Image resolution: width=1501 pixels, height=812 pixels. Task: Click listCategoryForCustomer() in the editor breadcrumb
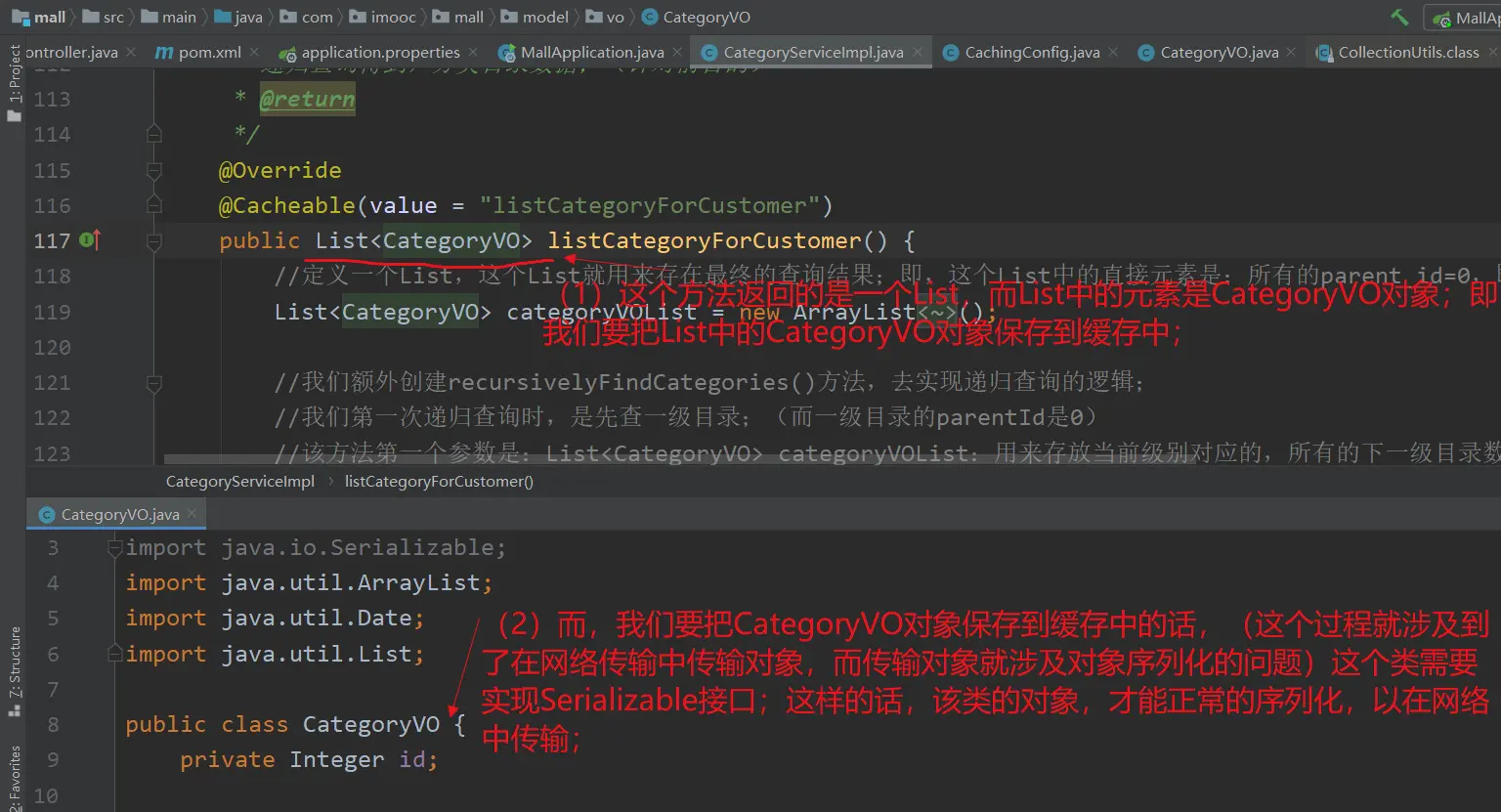pyautogui.click(x=439, y=481)
